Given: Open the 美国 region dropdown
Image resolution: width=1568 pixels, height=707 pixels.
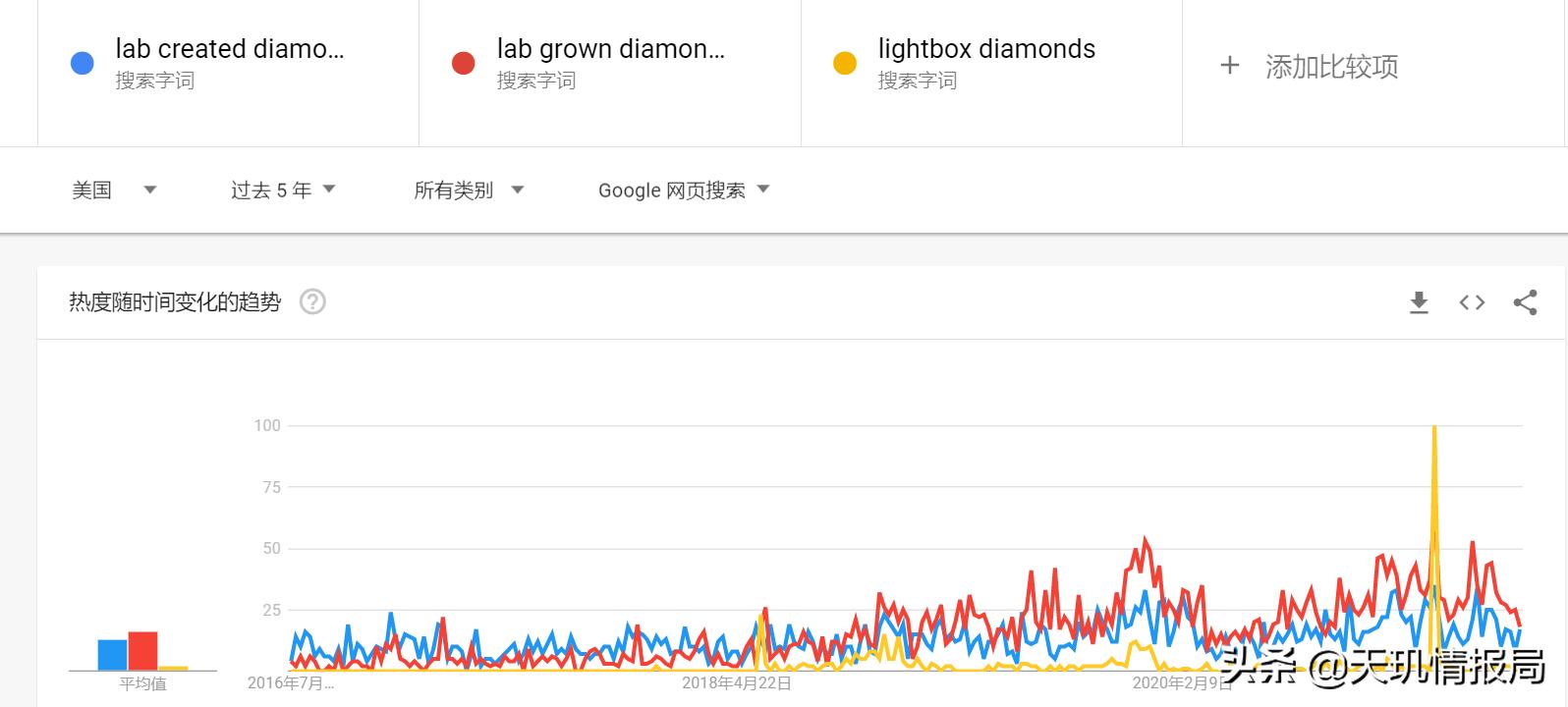Looking at the screenshot, I should (x=113, y=190).
